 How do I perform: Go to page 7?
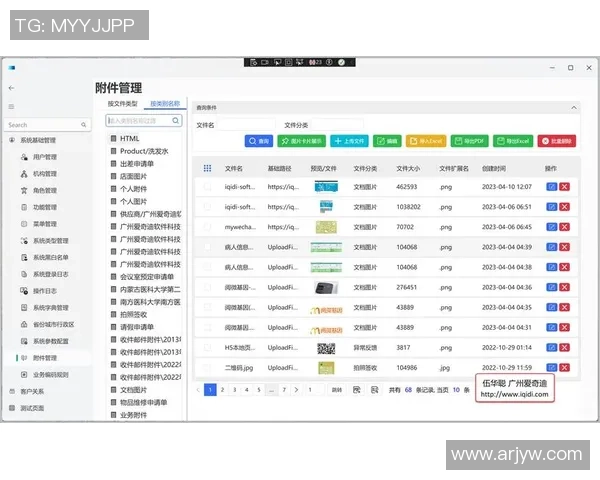284,390
